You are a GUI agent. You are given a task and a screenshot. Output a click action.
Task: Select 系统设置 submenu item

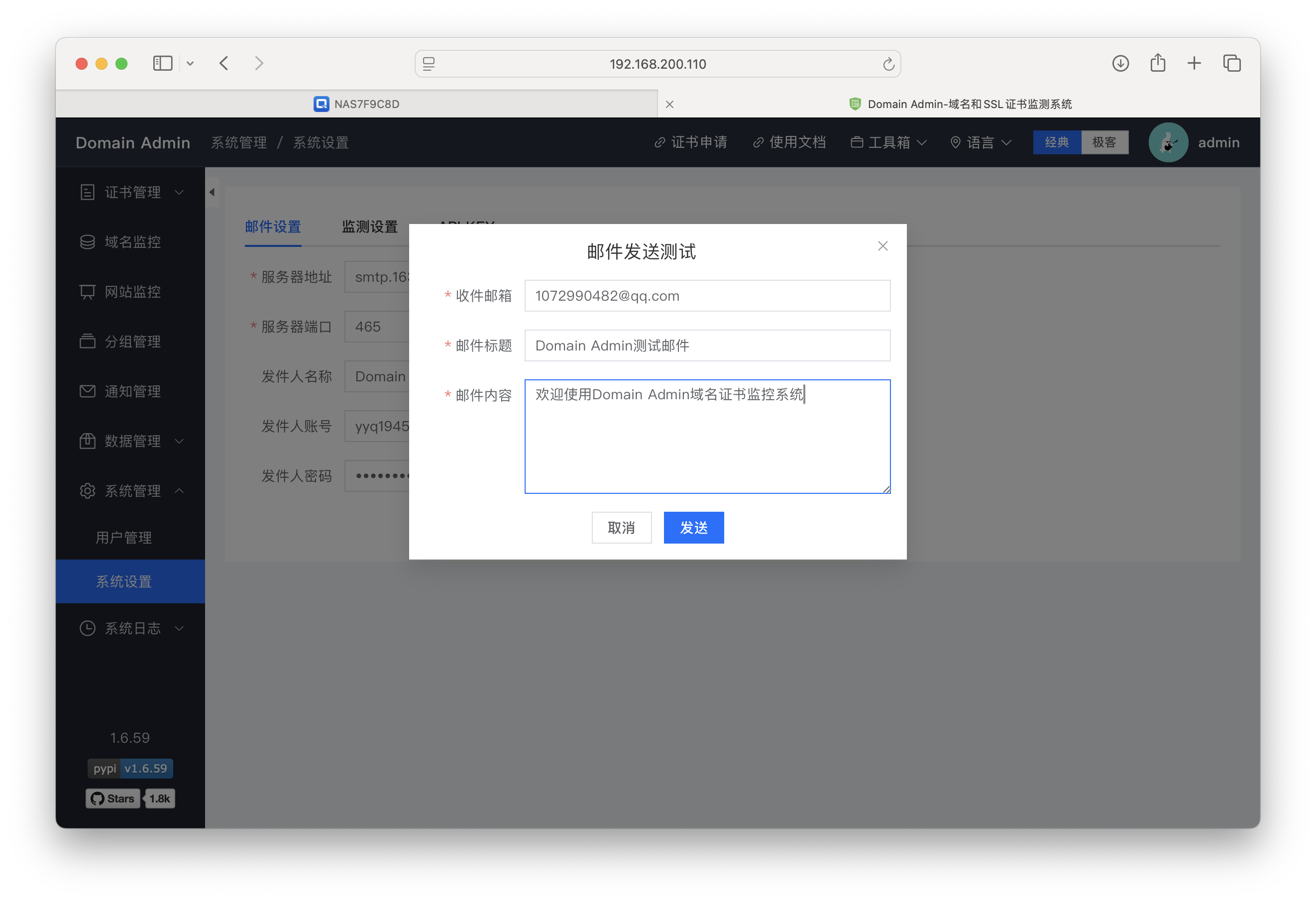click(131, 581)
